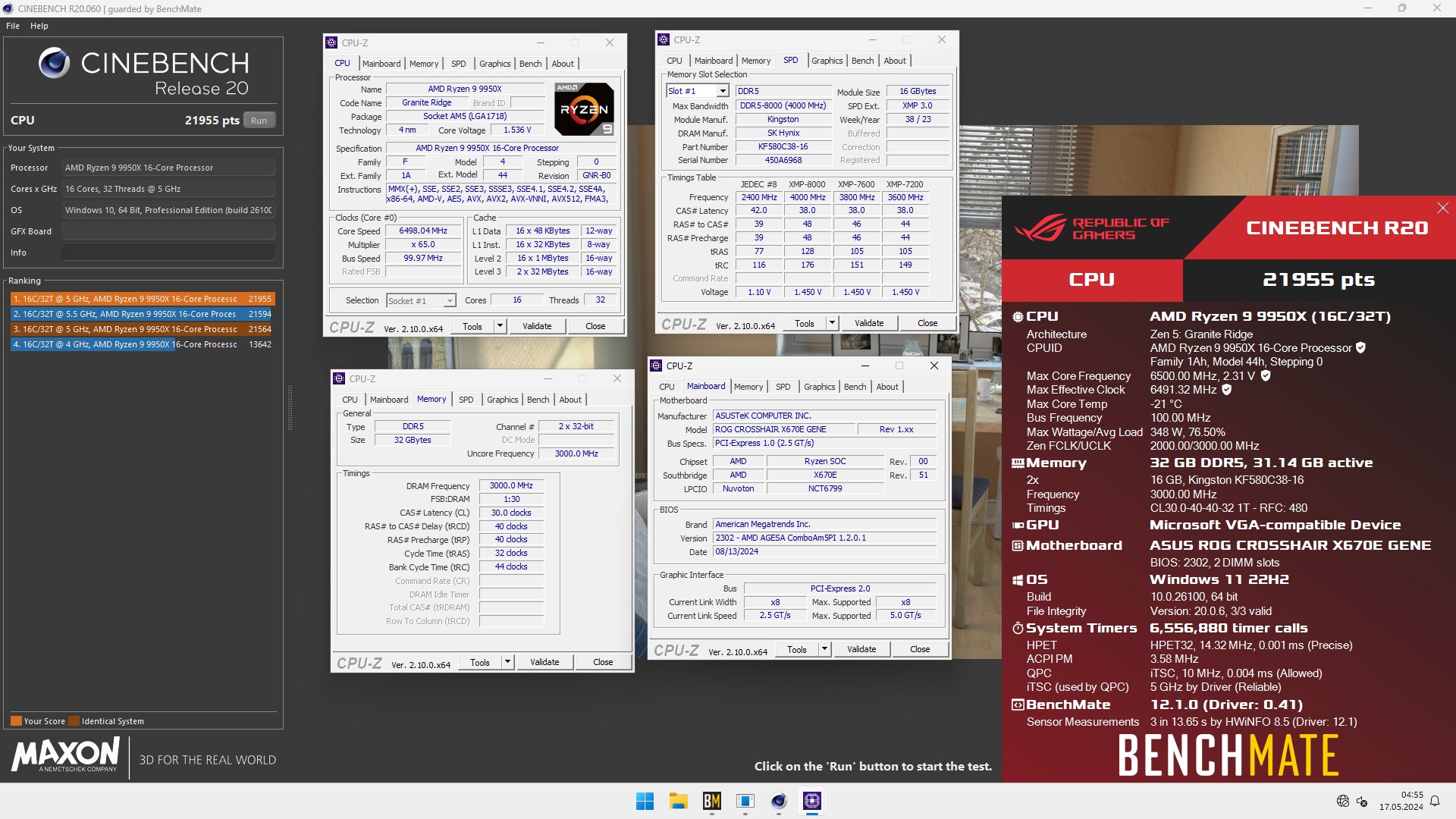1456x819 pixels.
Task: Click the Part Number KF580C38-16 field
Action: (x=783, y=146)
